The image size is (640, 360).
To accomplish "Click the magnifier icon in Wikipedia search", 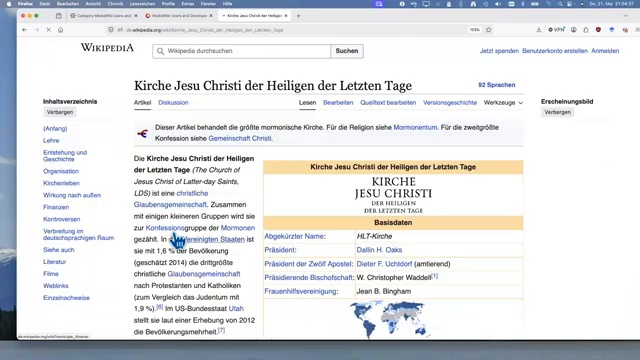I will point(160,51).
